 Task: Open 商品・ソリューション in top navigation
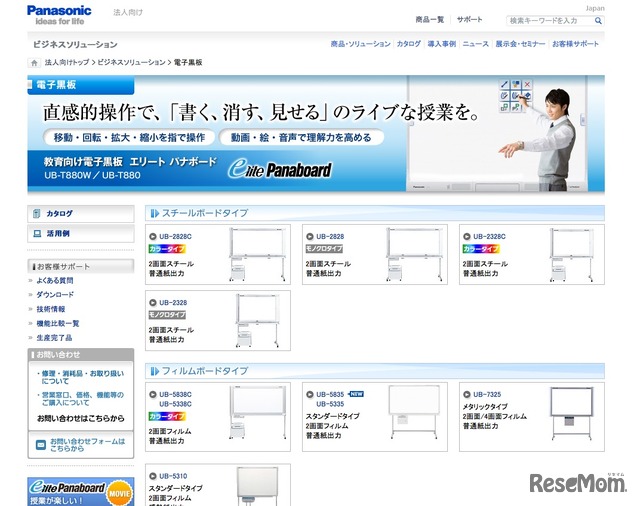360,44
